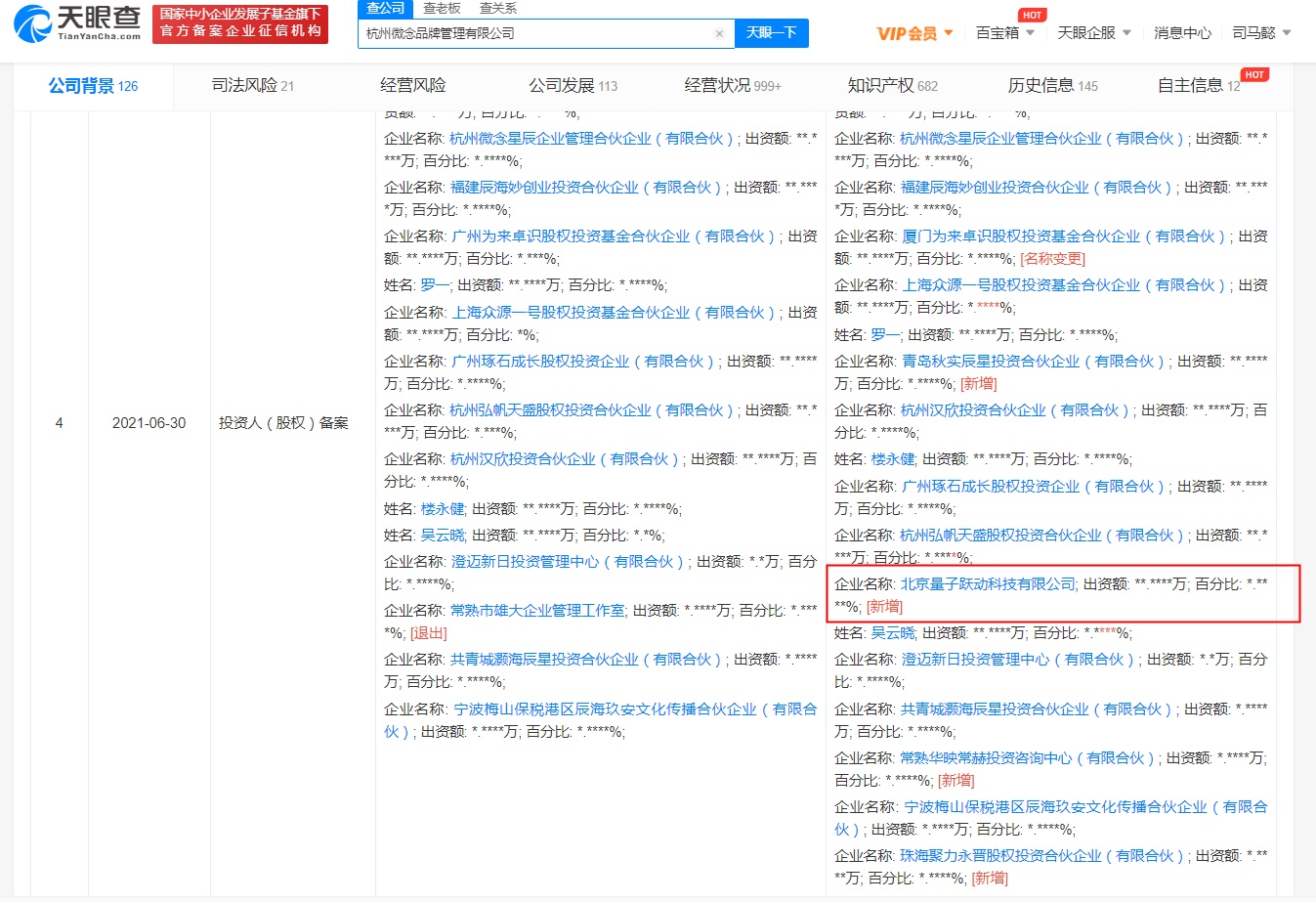
Task: Expand the 百宝箱 menu
Action: coord(1004,33)
